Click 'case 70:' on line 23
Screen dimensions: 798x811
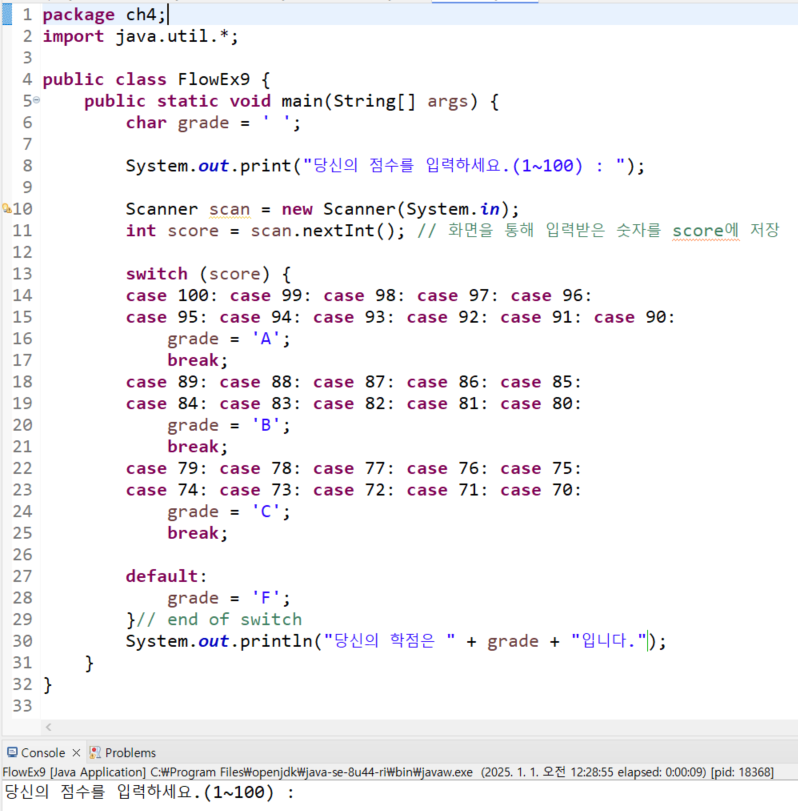540,490
